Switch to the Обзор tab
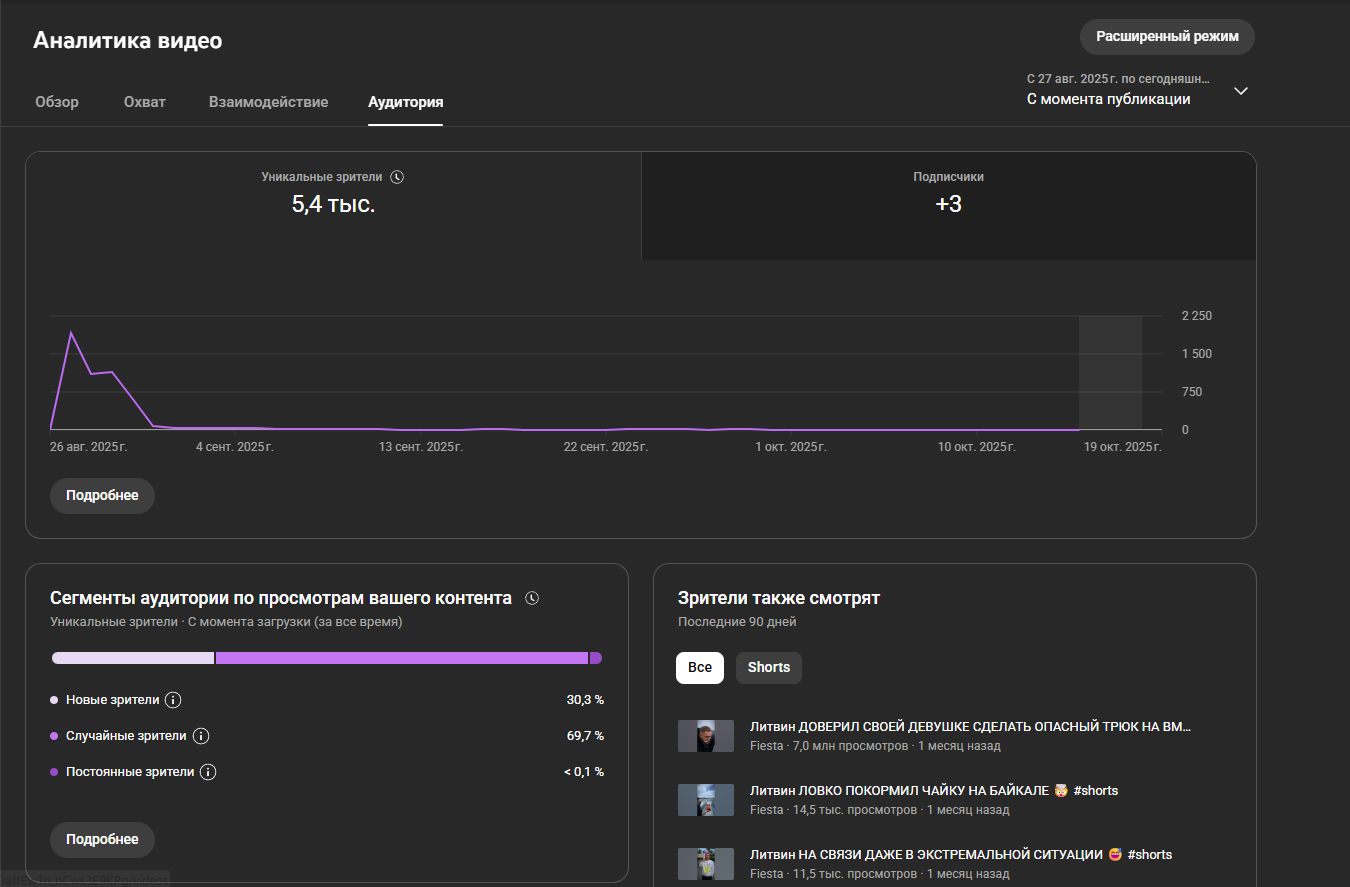 (x=57, y=102)
